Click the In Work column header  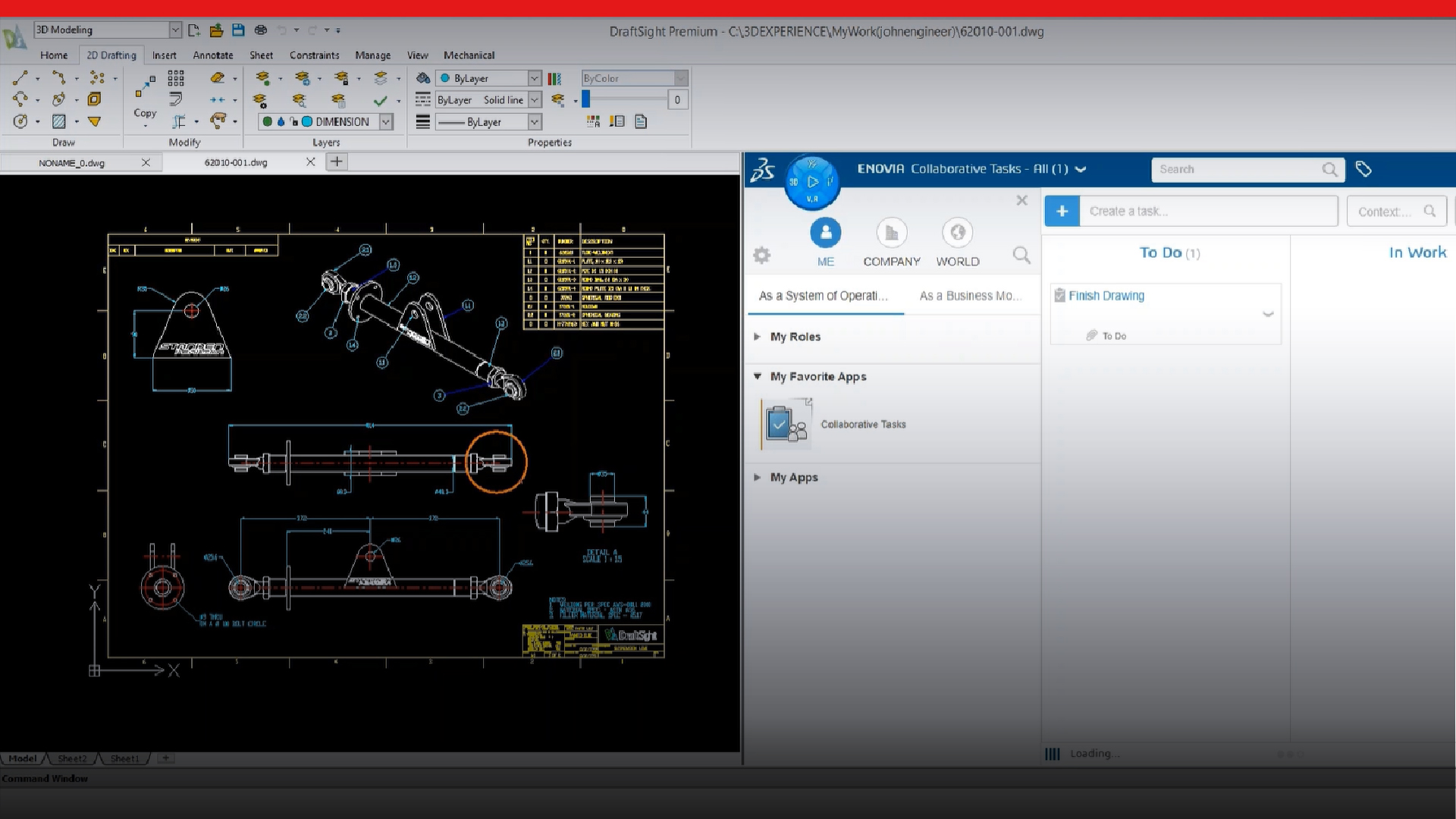click(x=1417, y=253)
